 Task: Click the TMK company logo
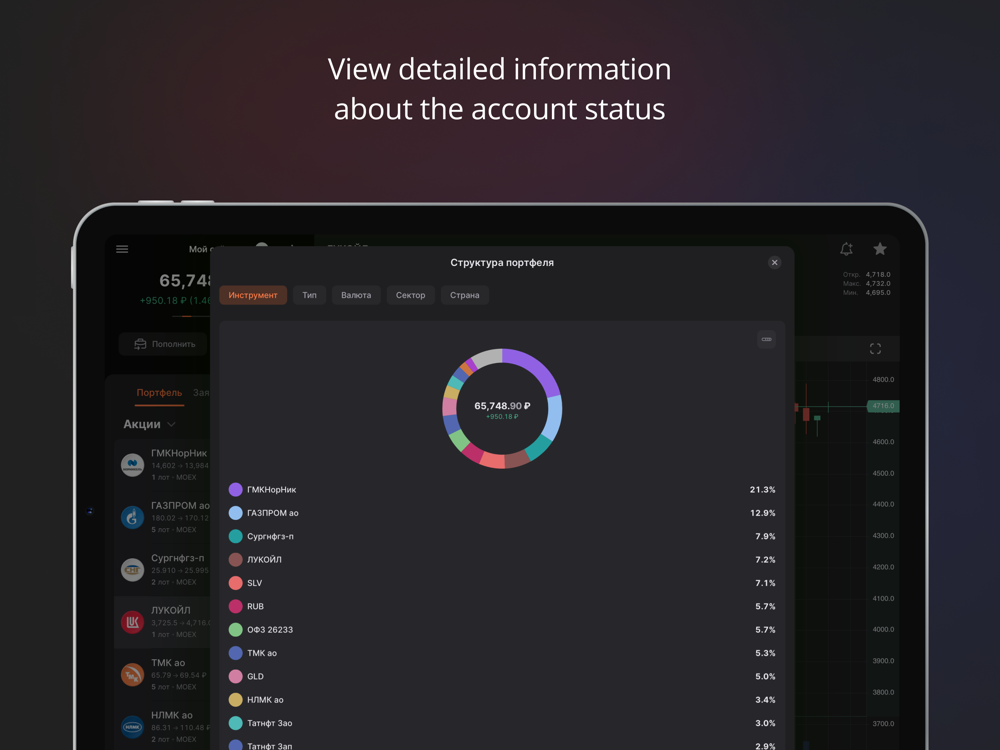coord(133,675)
